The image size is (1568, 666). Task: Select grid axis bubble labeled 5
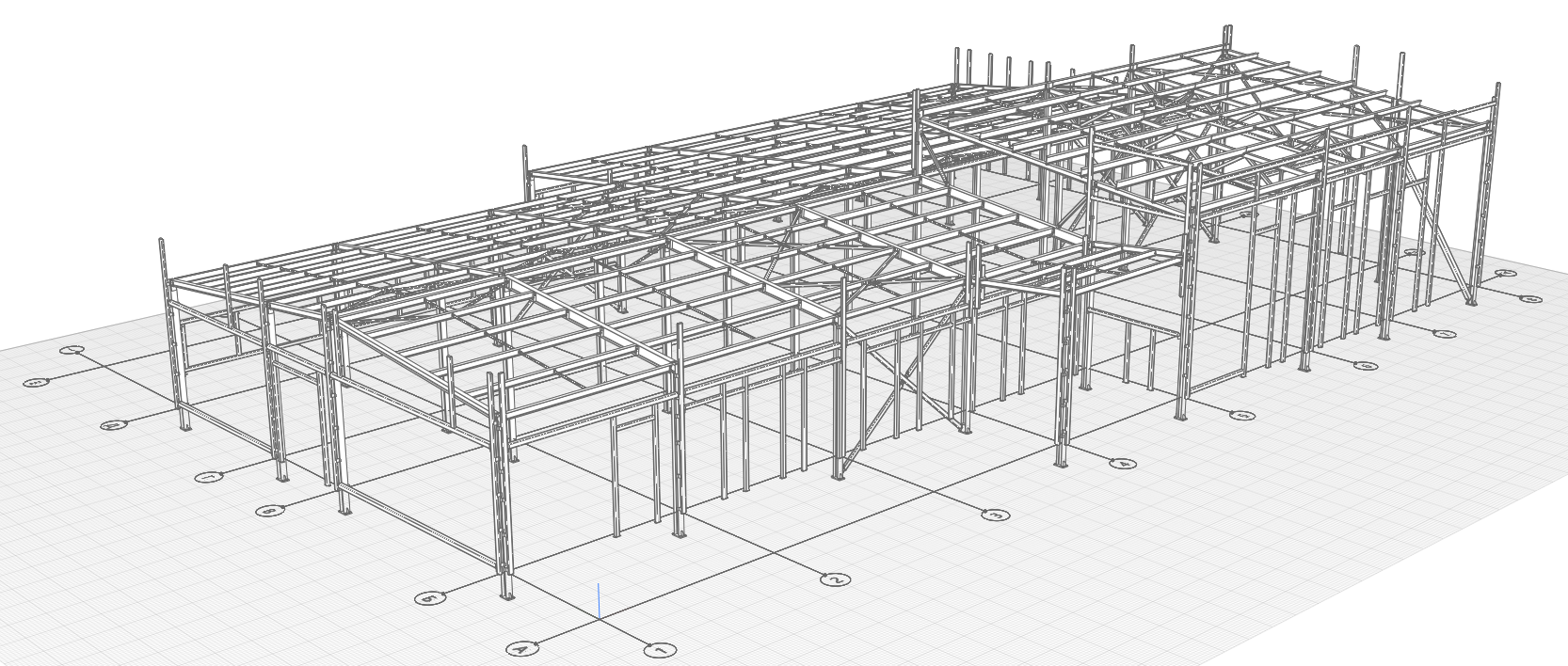[x=1242, y=415]
